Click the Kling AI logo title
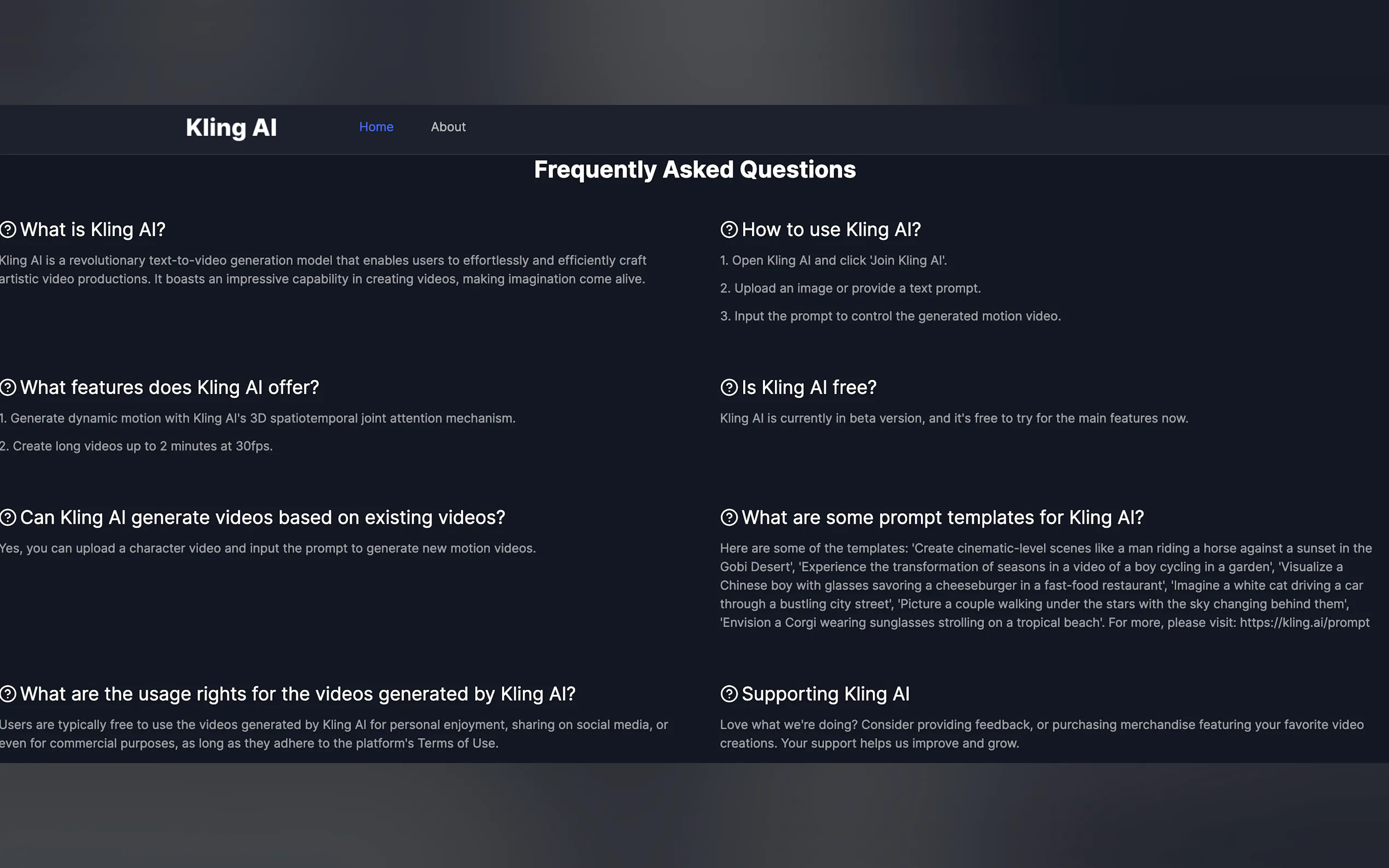The width and height of the screenshot is (1389, 868). pos(231,127)
